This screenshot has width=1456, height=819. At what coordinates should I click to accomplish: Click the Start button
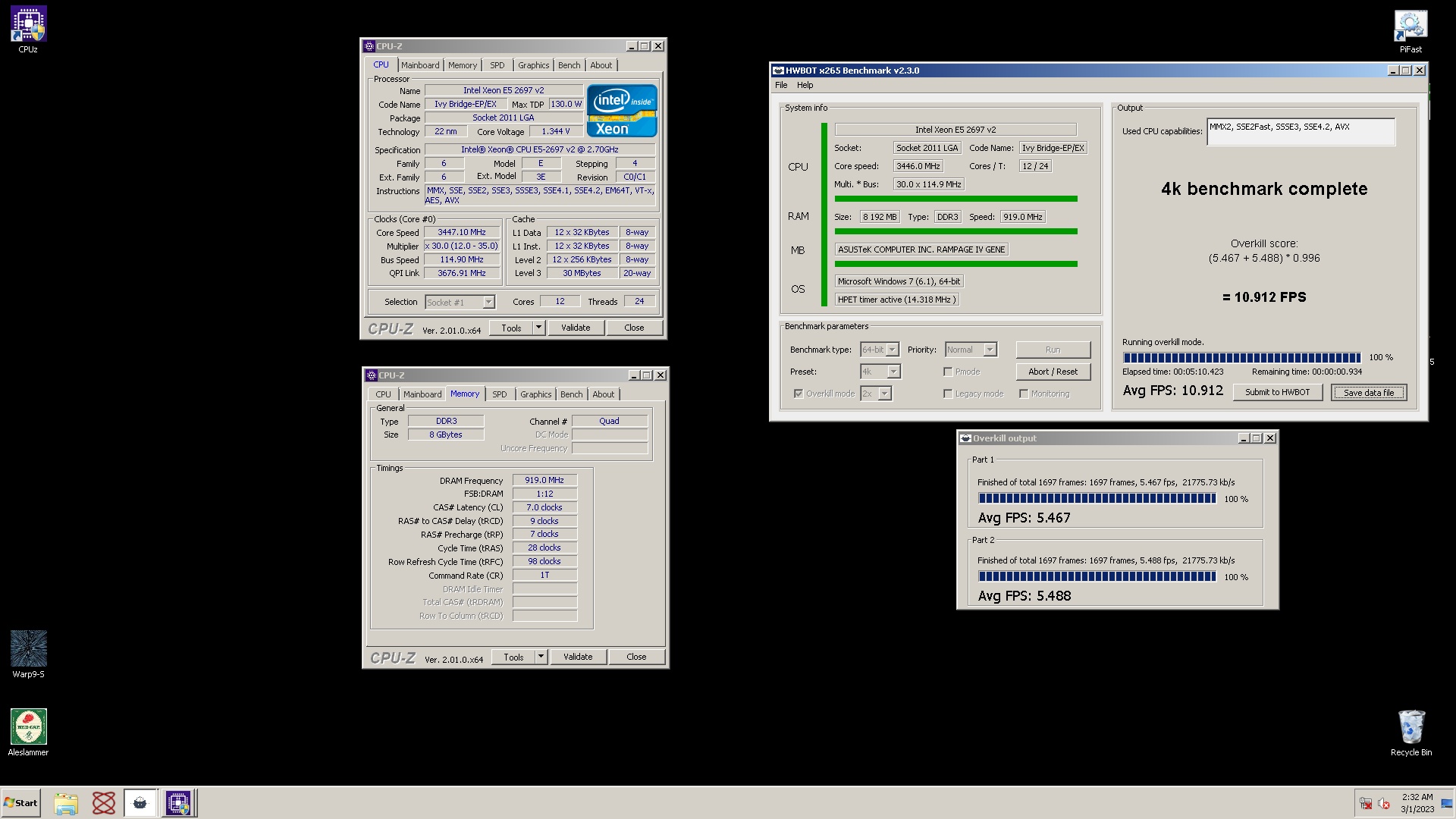pos(20,803)
